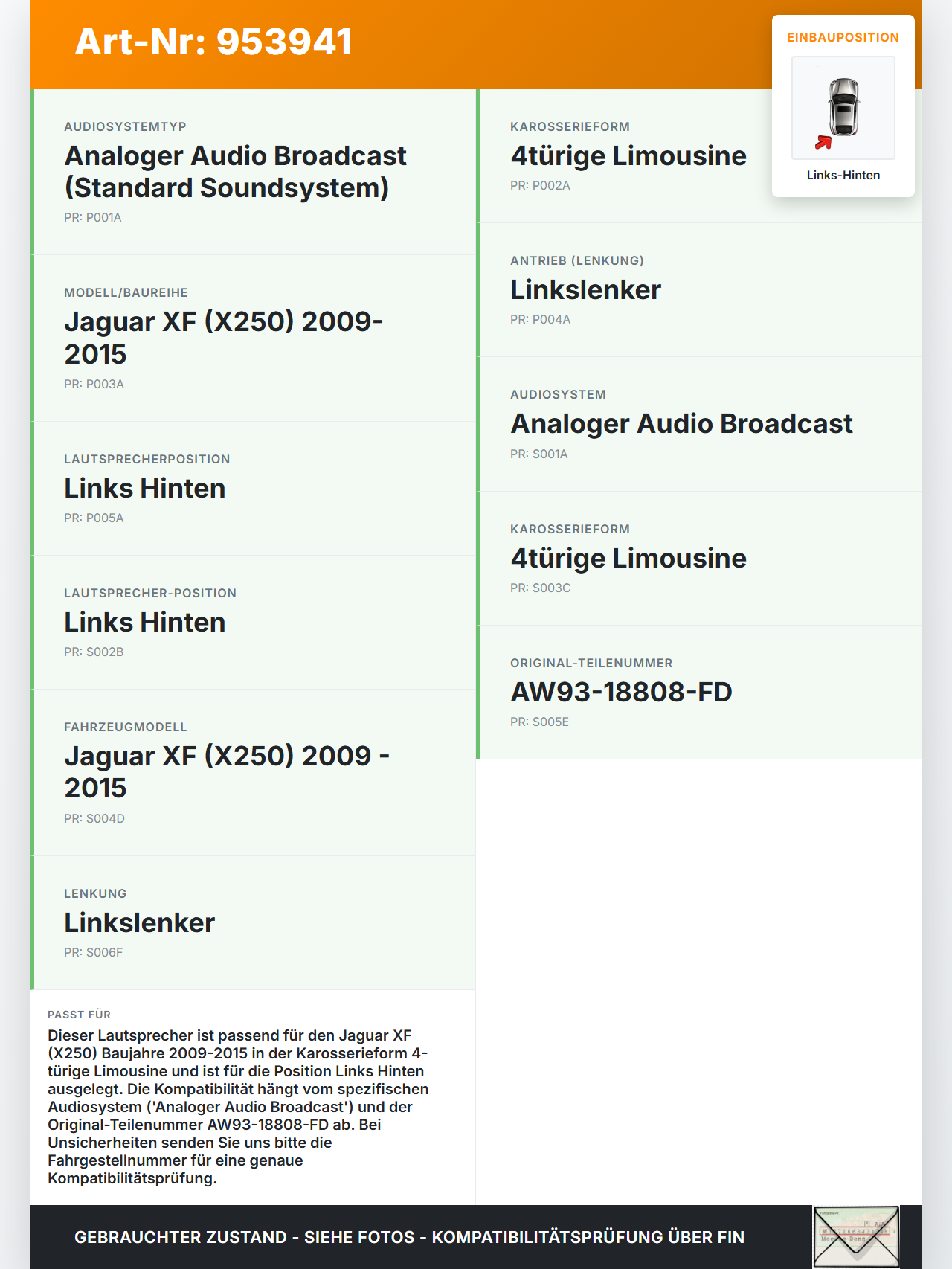The image size is (952, 1269).
Task: Click the 'PR: P002A' code
Action: (x=540, y=185)
